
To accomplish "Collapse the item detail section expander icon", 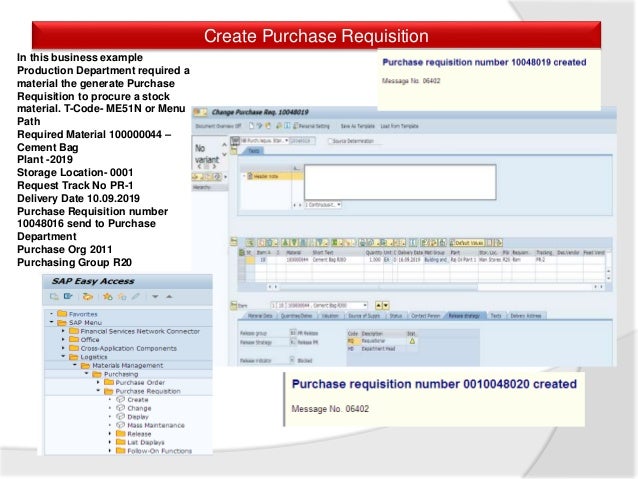I will tap(234, 305).
